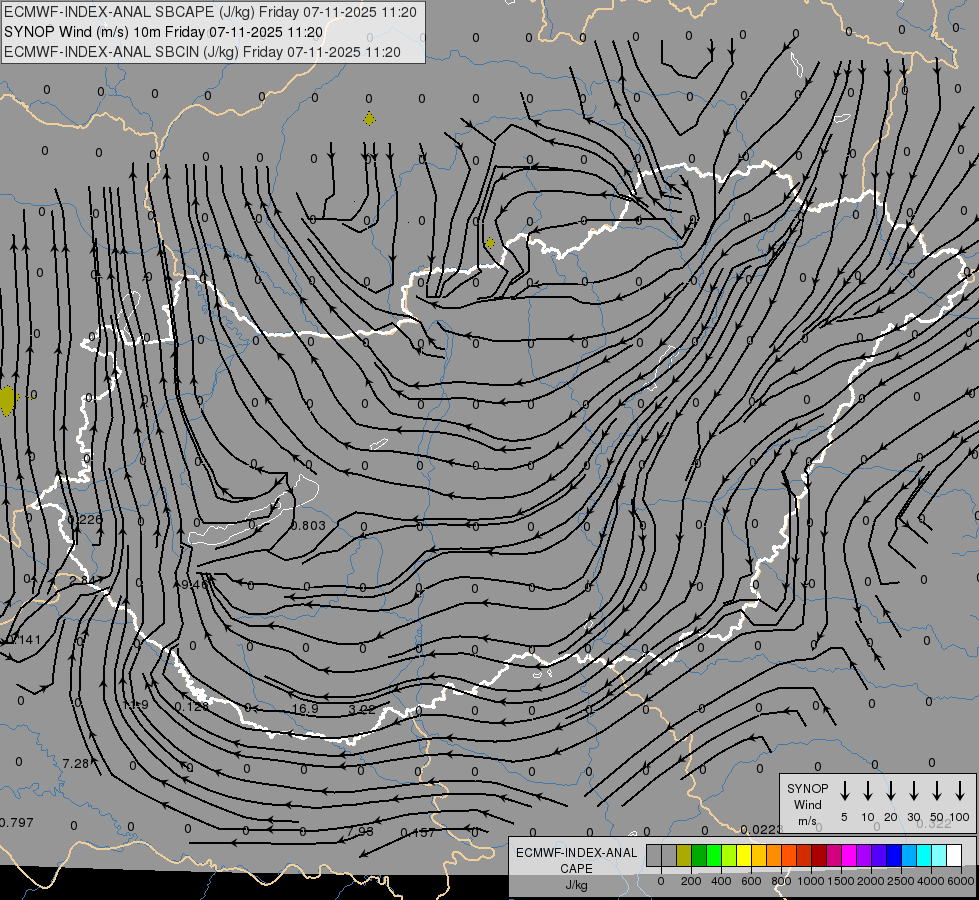Click the 20 m/s wind arrow in SYNOP legend
Image resolution: width=979 pixels, height=900 pixels.
(x=890, y=791)
